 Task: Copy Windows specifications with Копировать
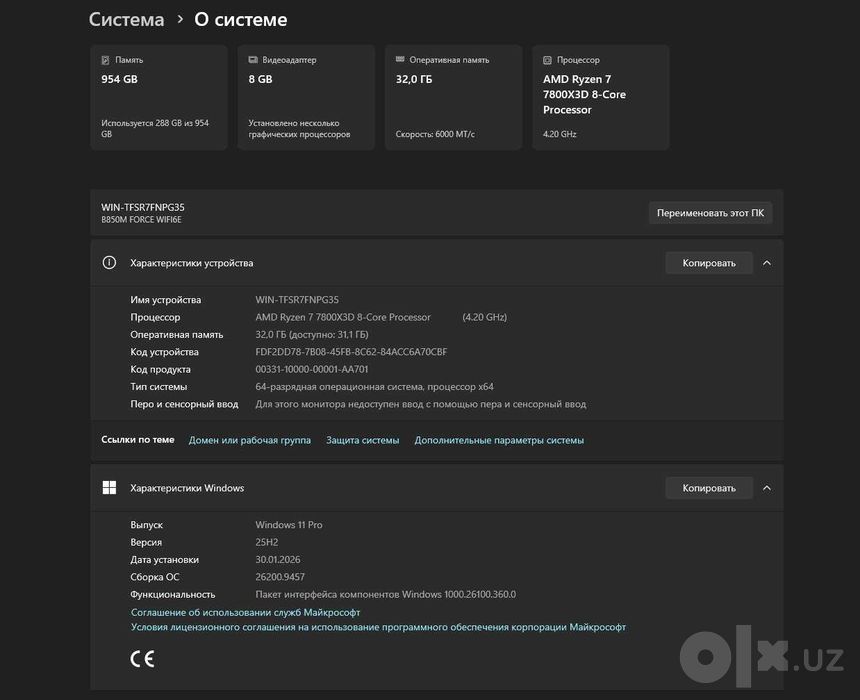709,488
